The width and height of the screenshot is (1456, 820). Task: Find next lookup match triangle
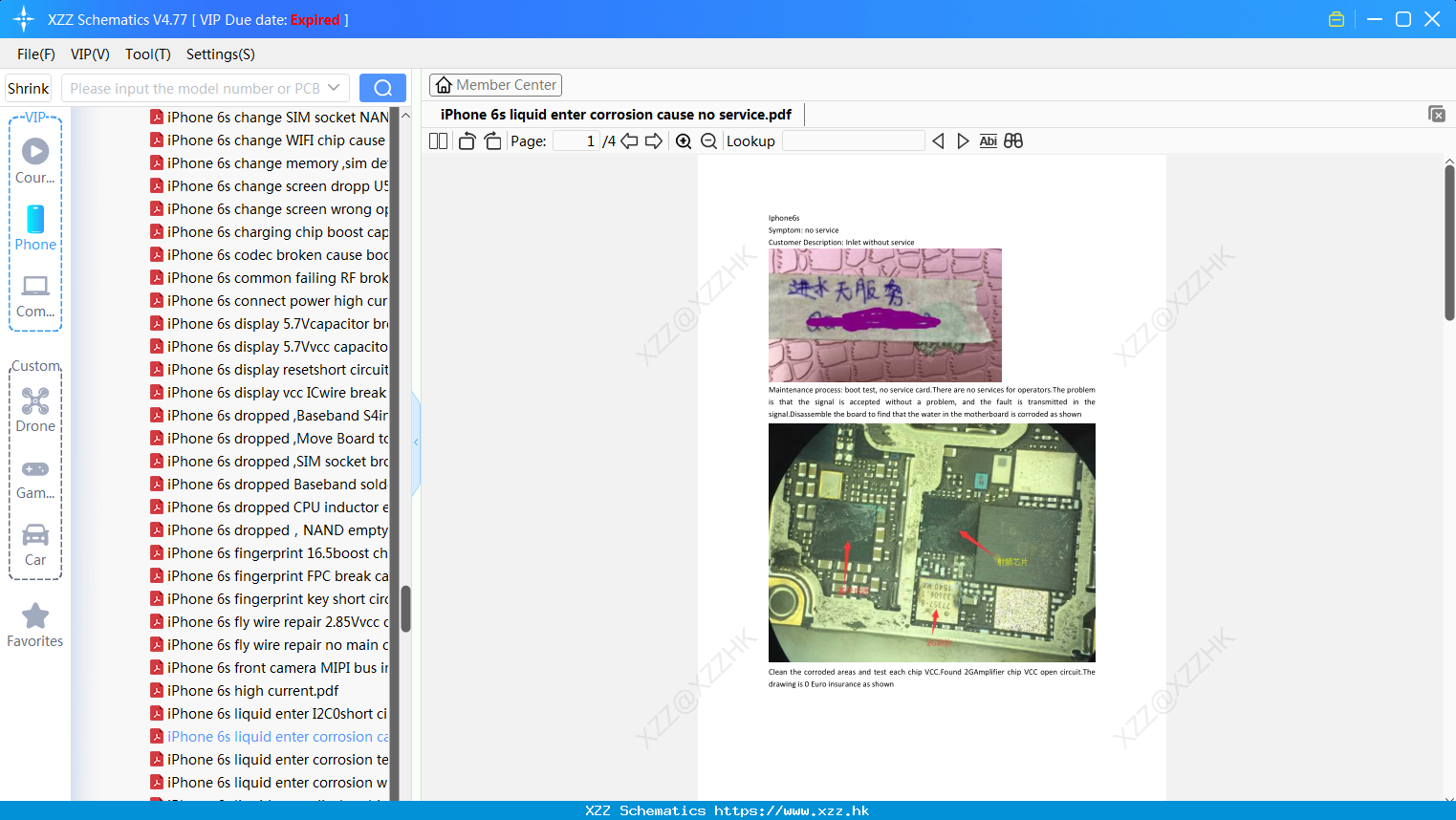[x=963, y=141]
